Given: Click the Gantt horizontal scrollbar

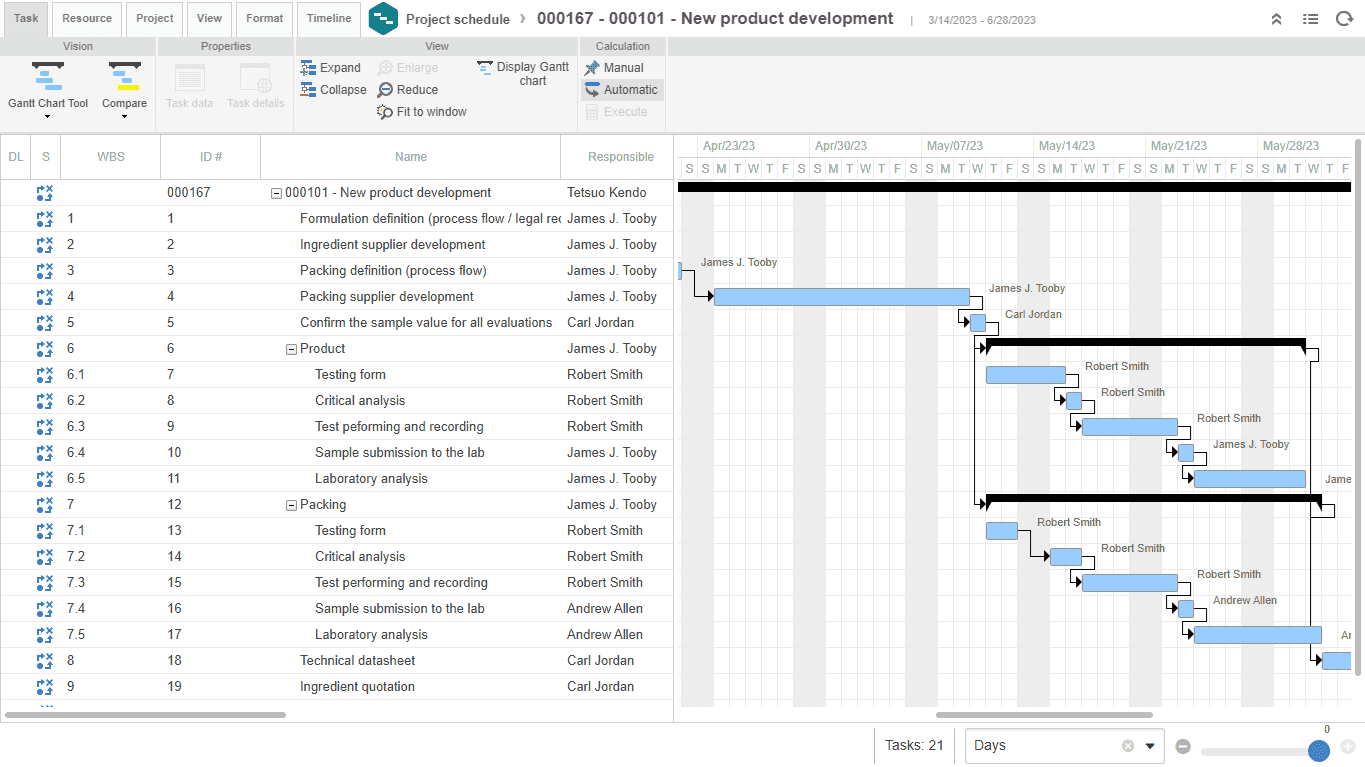Looking at the screenshot, I should click(x=1044, y=715).
